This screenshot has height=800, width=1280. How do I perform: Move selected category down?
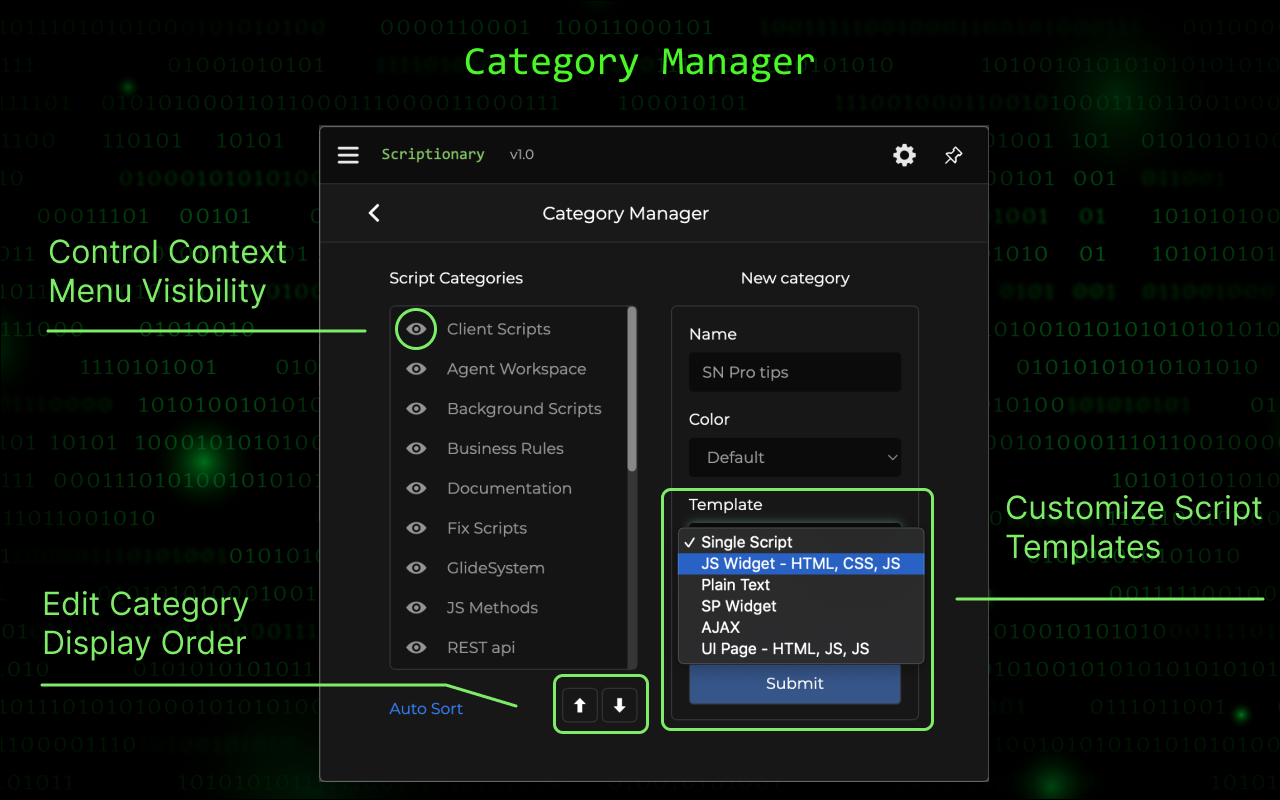point(620,705)
